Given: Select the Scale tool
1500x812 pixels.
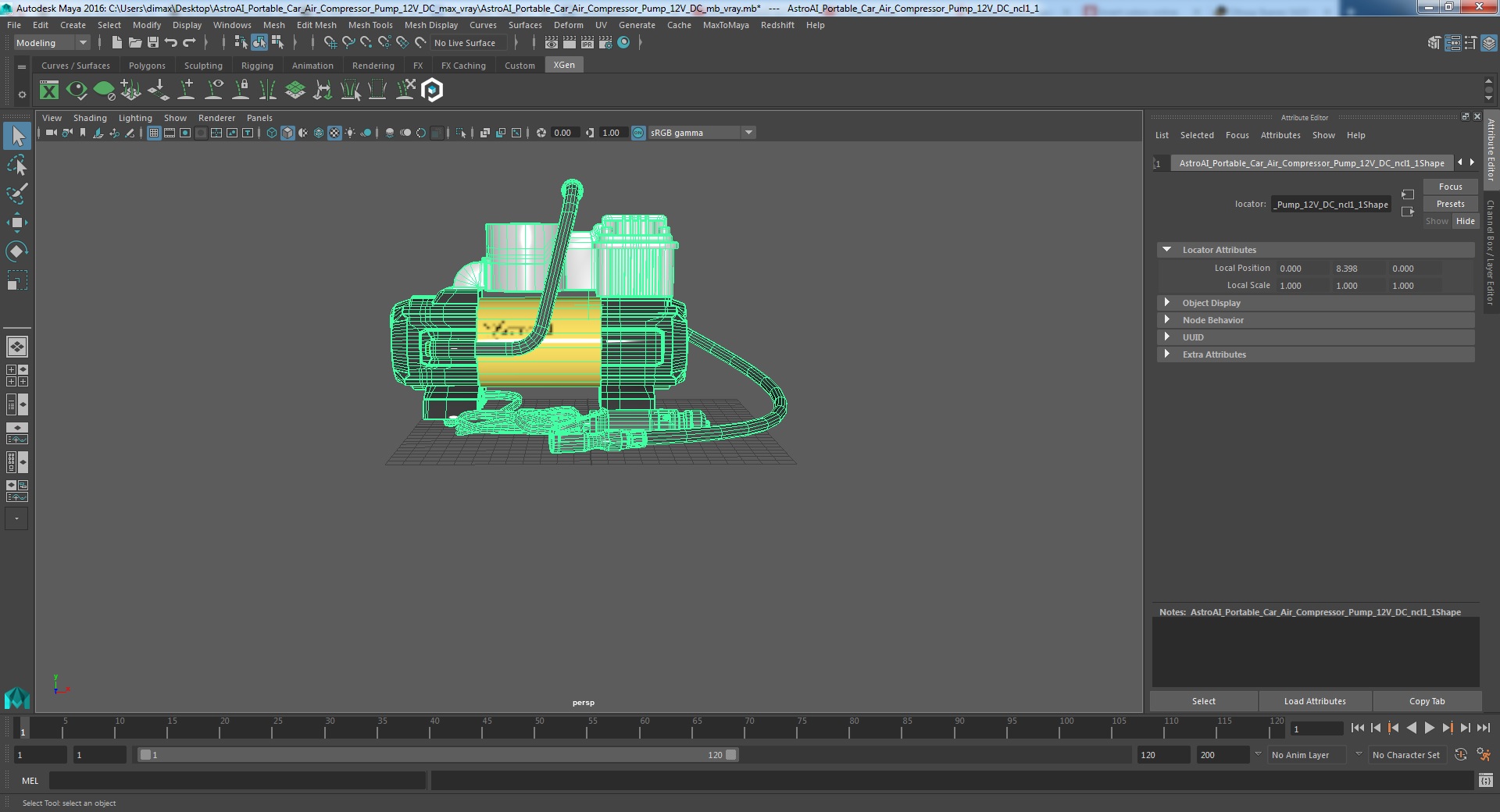Looking at the screenshot, I should click(x=16, y=280).
